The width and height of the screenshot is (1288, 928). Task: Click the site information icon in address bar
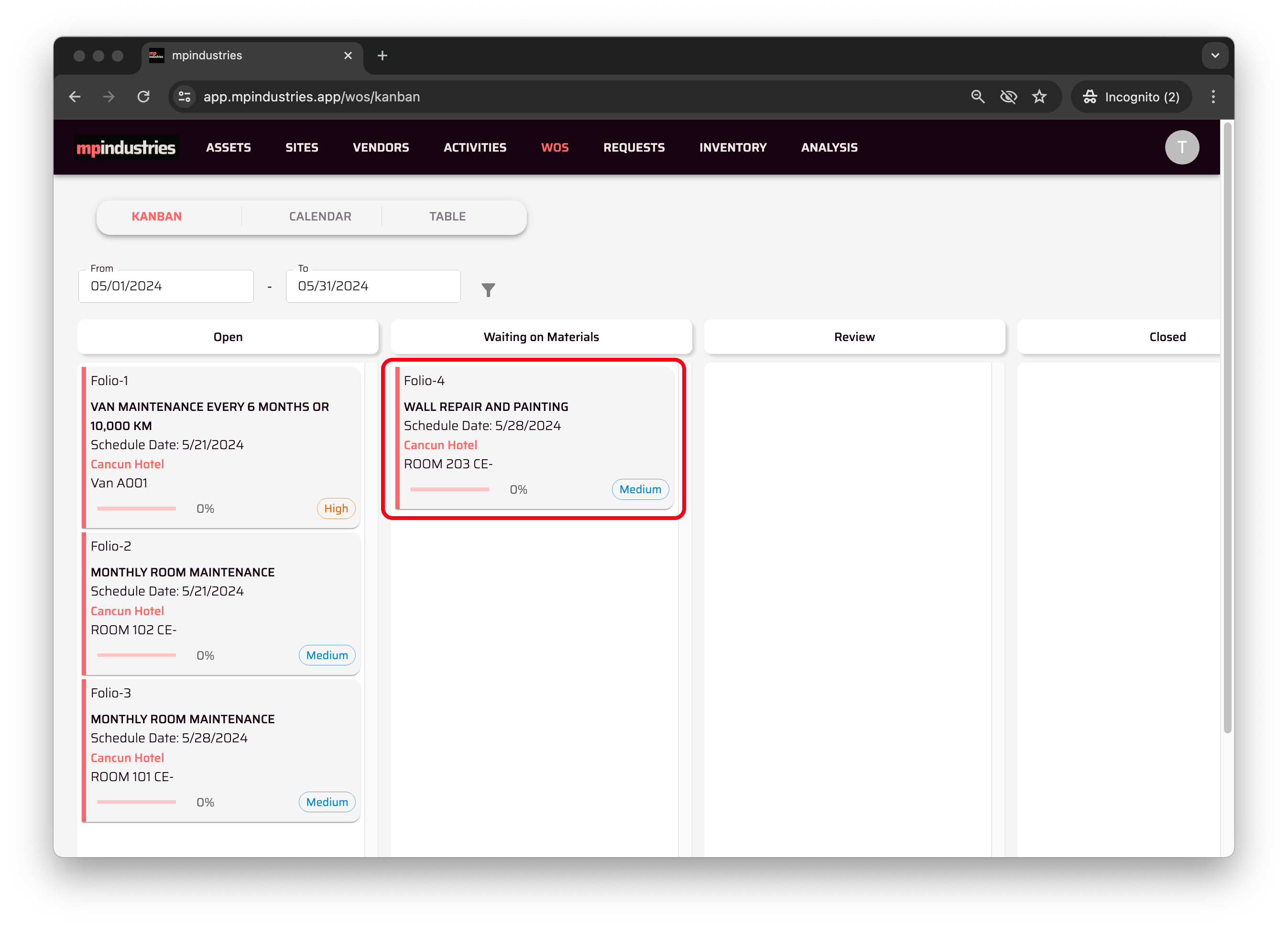coord(185,97)
